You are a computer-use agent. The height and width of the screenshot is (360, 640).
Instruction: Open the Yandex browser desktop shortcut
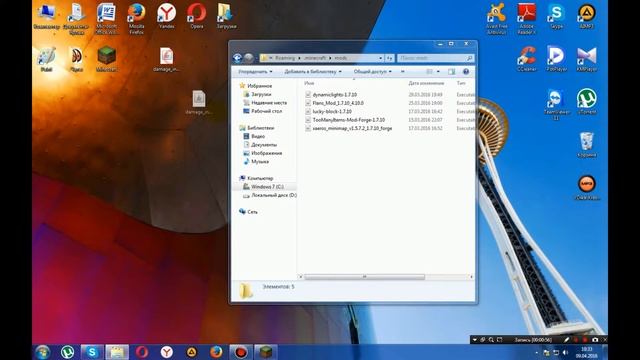(167, 15)
